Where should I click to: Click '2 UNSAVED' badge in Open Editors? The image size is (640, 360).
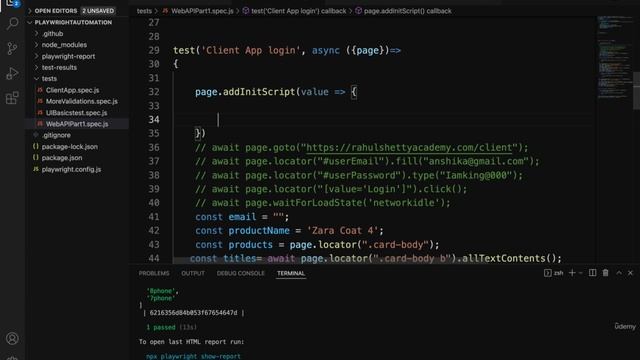click(x=98, y=11)
